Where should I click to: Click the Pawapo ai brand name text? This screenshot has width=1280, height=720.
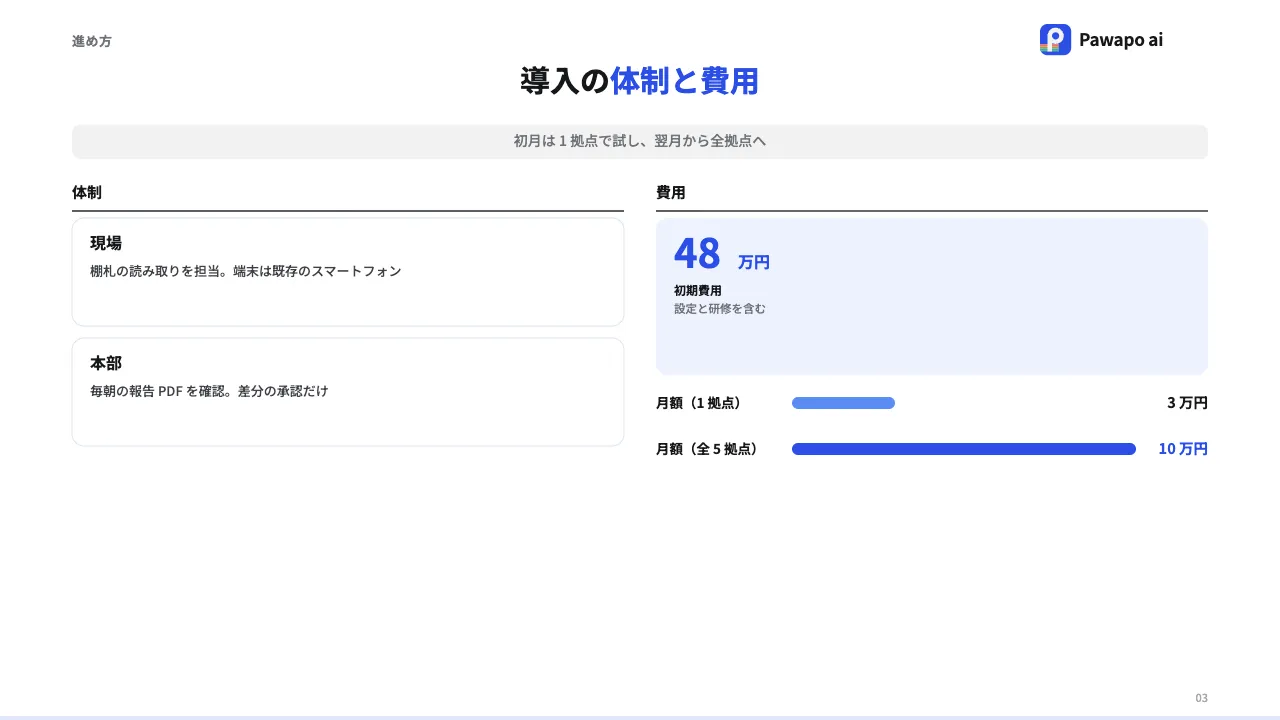(x=1121, y=40)
